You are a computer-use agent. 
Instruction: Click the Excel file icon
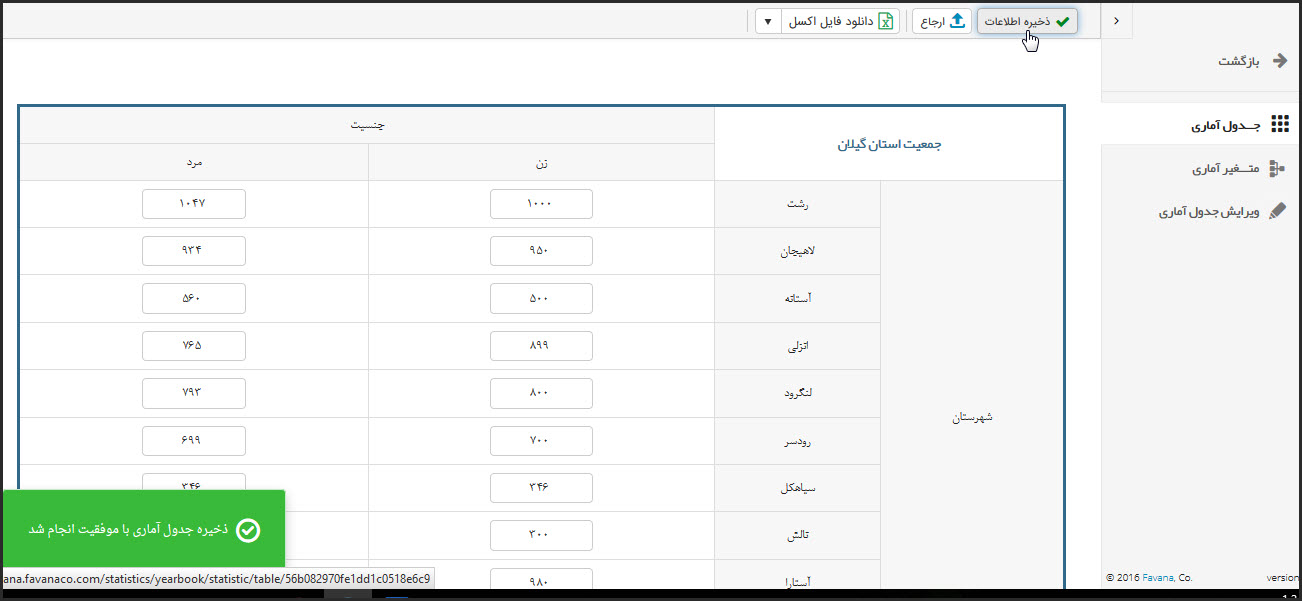click(x=885, y=21)
